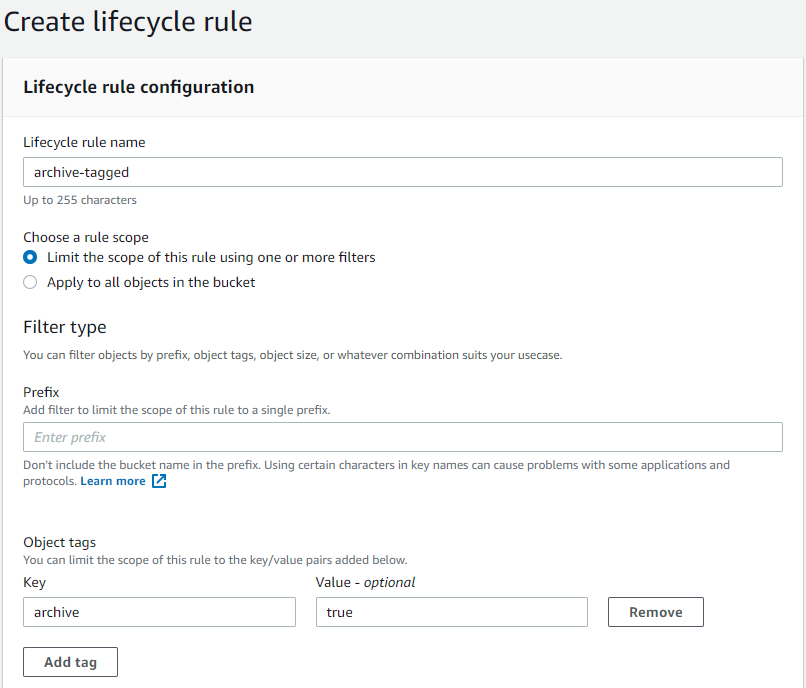Select the "Limit the scope" radio button
Screen dimensions: 806x688
30,257
